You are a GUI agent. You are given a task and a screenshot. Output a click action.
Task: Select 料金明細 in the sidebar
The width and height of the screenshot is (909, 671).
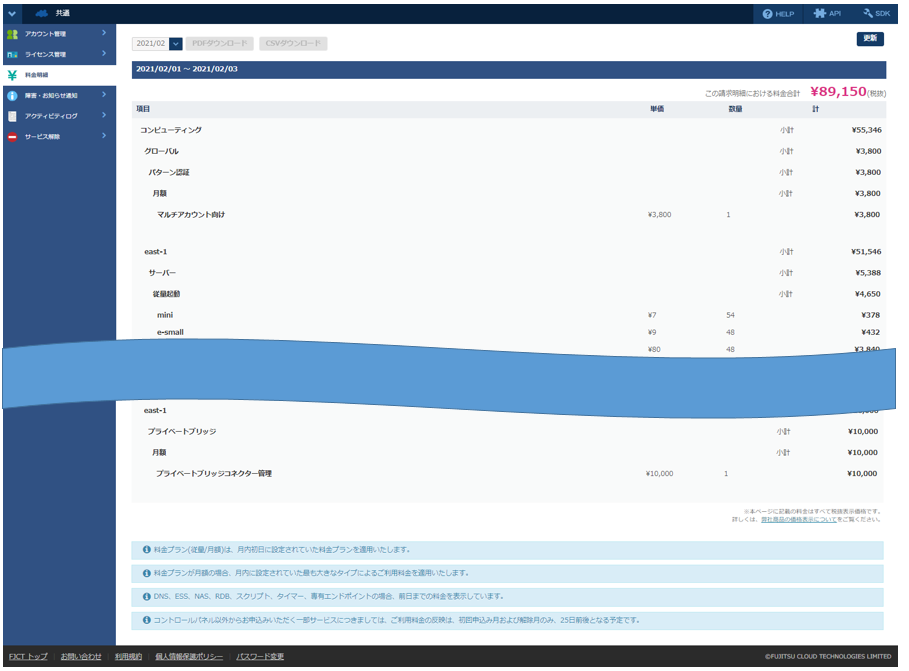37,75
